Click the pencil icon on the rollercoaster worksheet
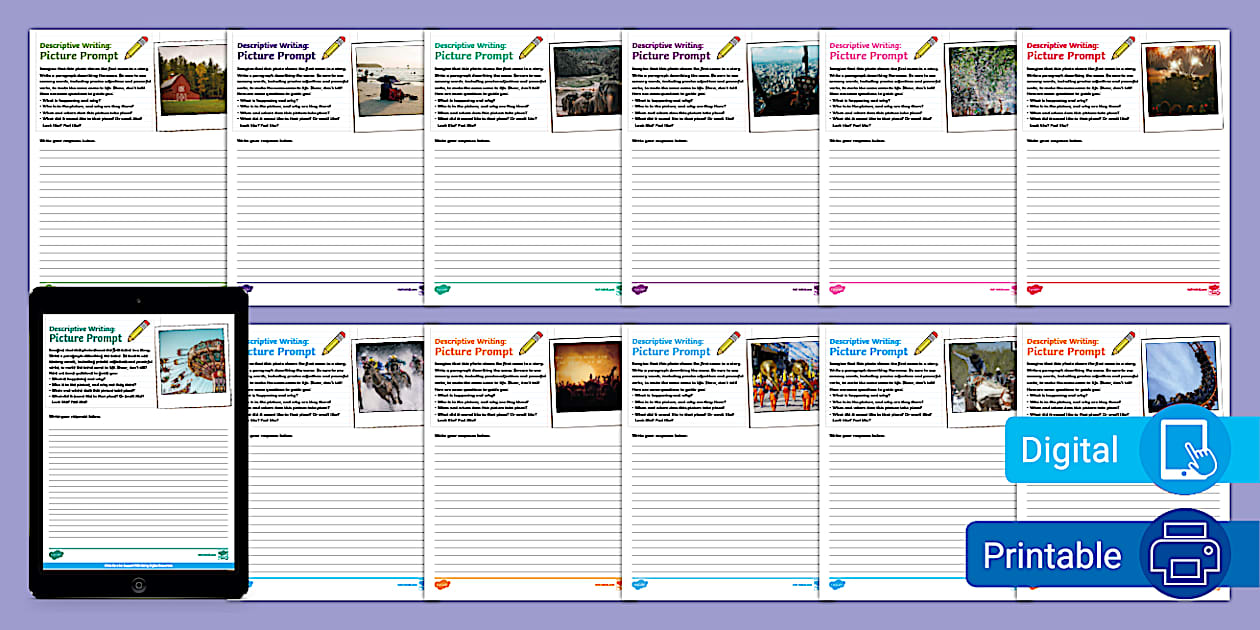 [x=1123, y=344]
